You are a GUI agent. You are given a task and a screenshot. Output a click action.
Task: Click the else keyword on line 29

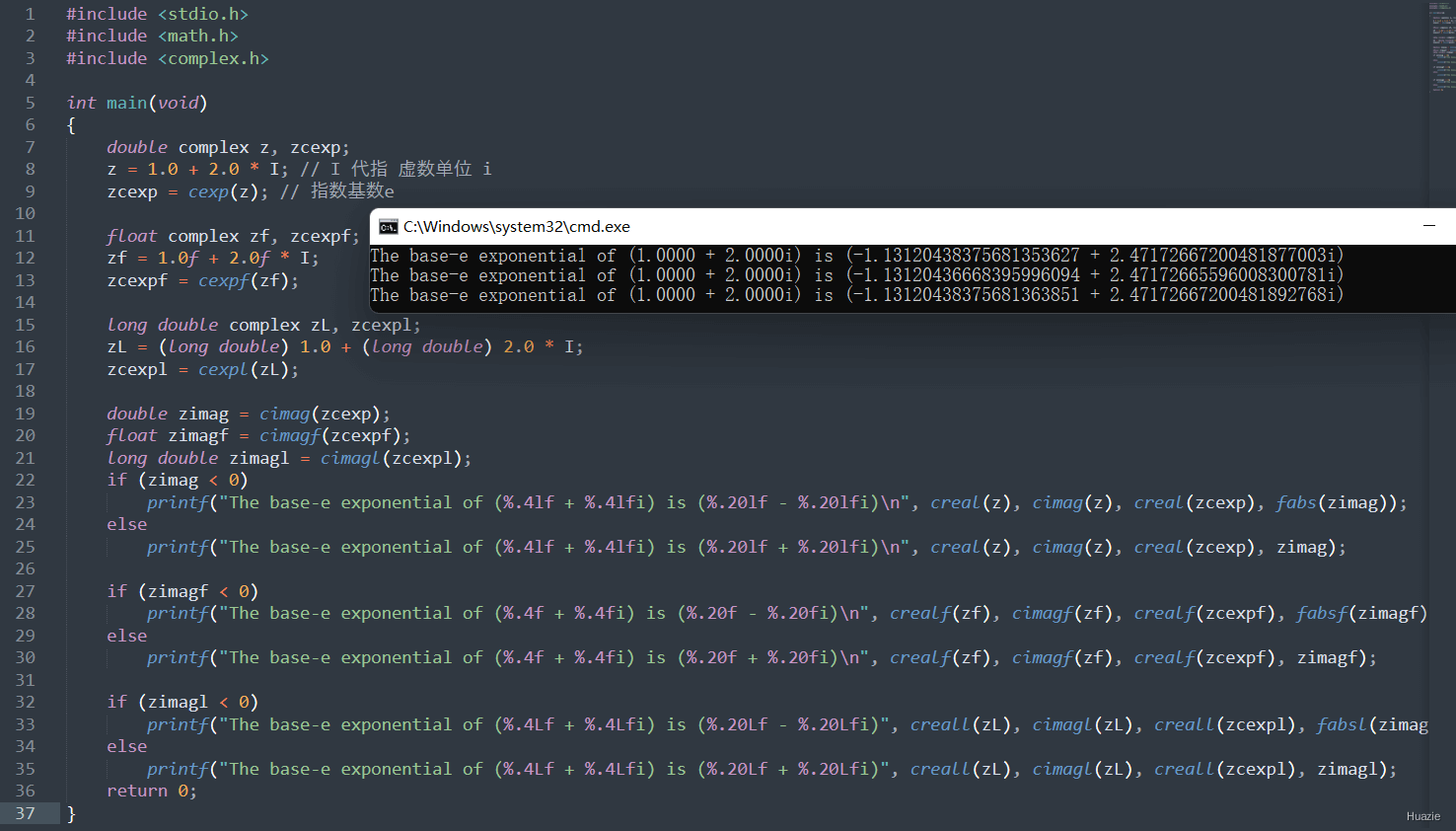(x=126, y=636)
